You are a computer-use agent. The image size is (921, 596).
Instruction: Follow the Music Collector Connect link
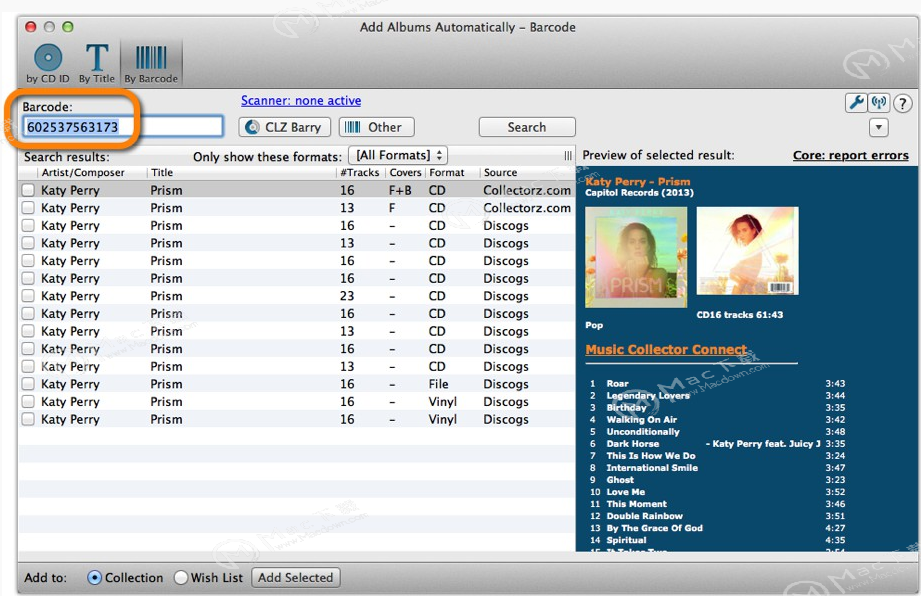coord(666,350)
